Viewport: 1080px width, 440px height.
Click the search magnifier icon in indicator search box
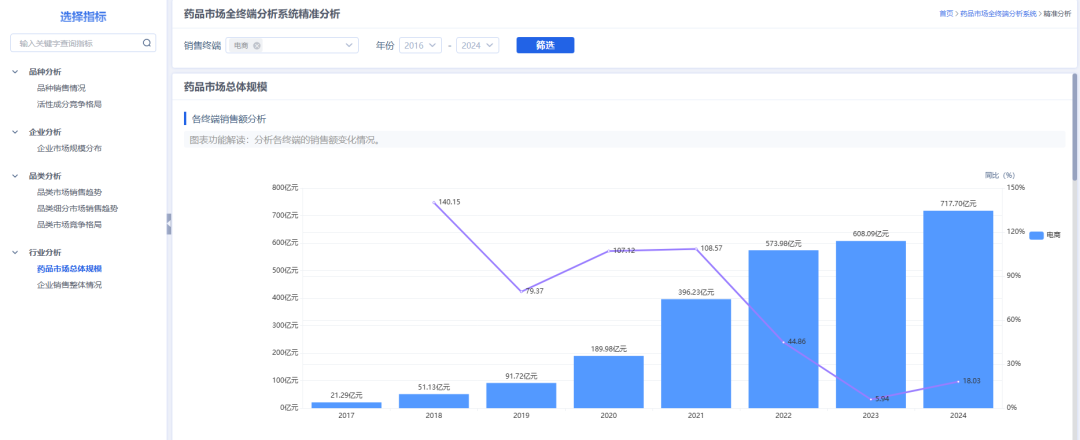(147, 43)
